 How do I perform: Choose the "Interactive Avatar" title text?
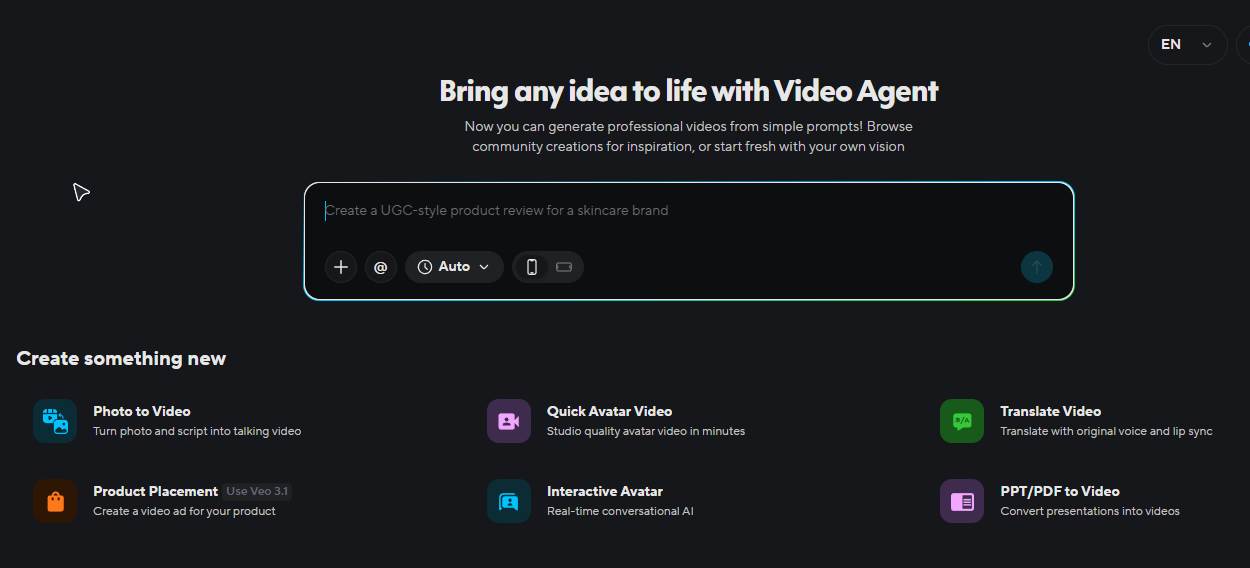click(604, 491)
